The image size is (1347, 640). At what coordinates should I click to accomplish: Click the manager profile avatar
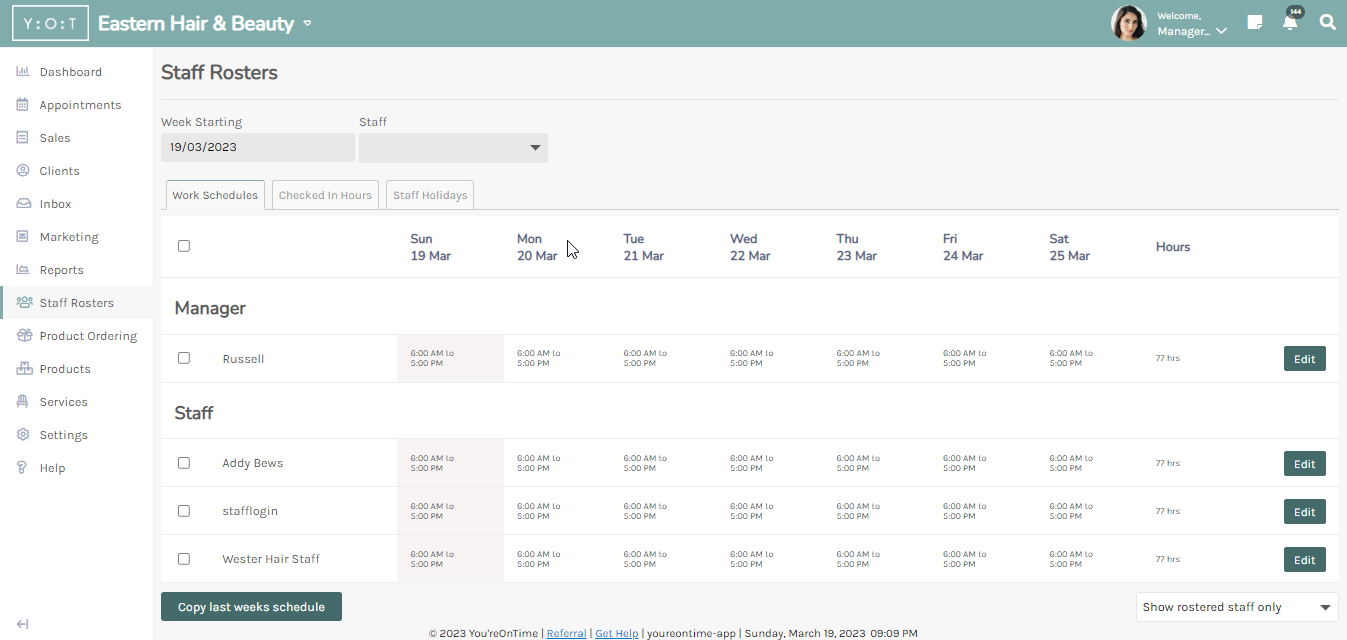pyautogui.click(x=1129, y=23)
